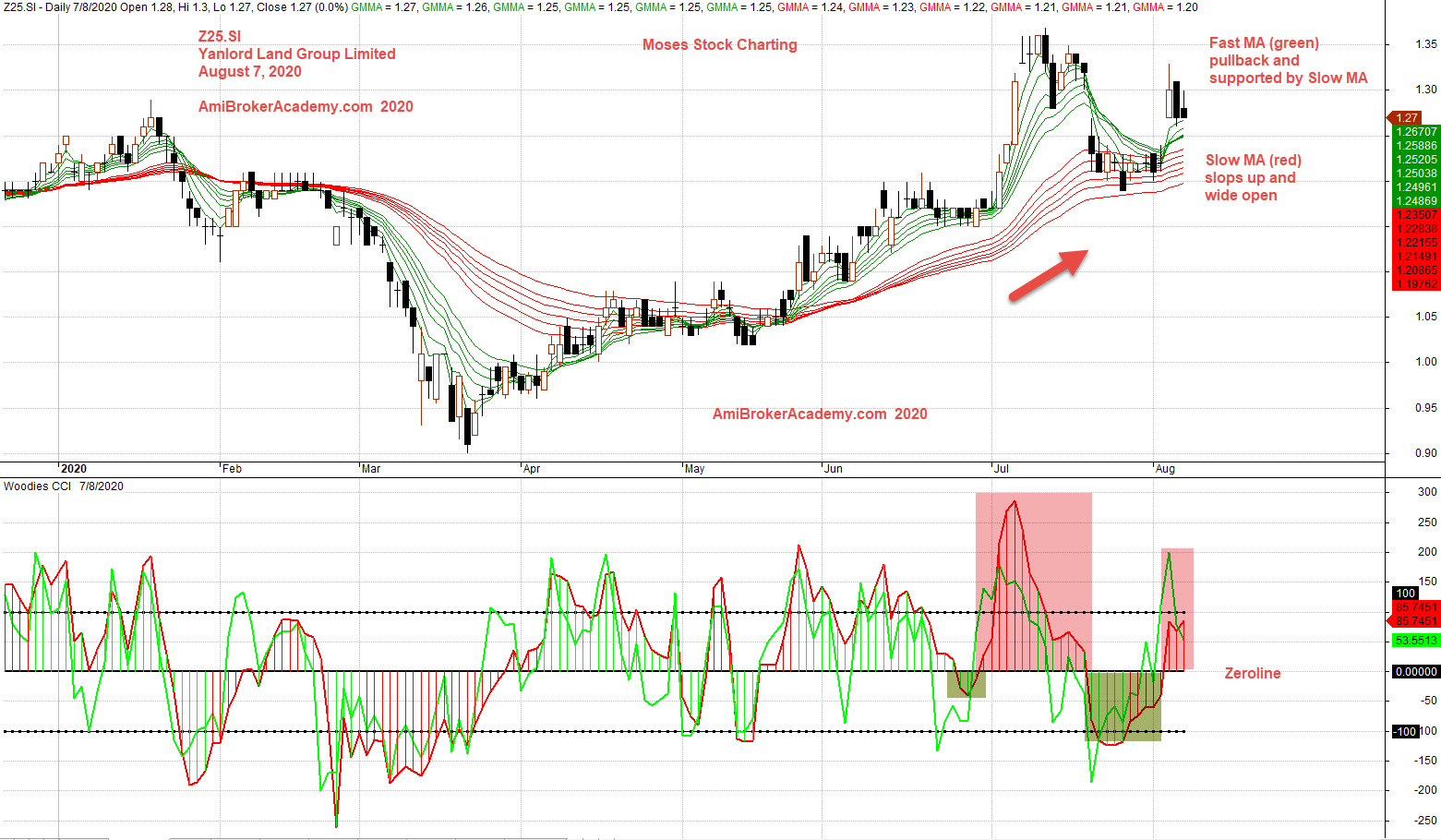Click the 'Slow MA (red)' annotation
This screenshot has width=1441, height=840.
click(1254, 160)
